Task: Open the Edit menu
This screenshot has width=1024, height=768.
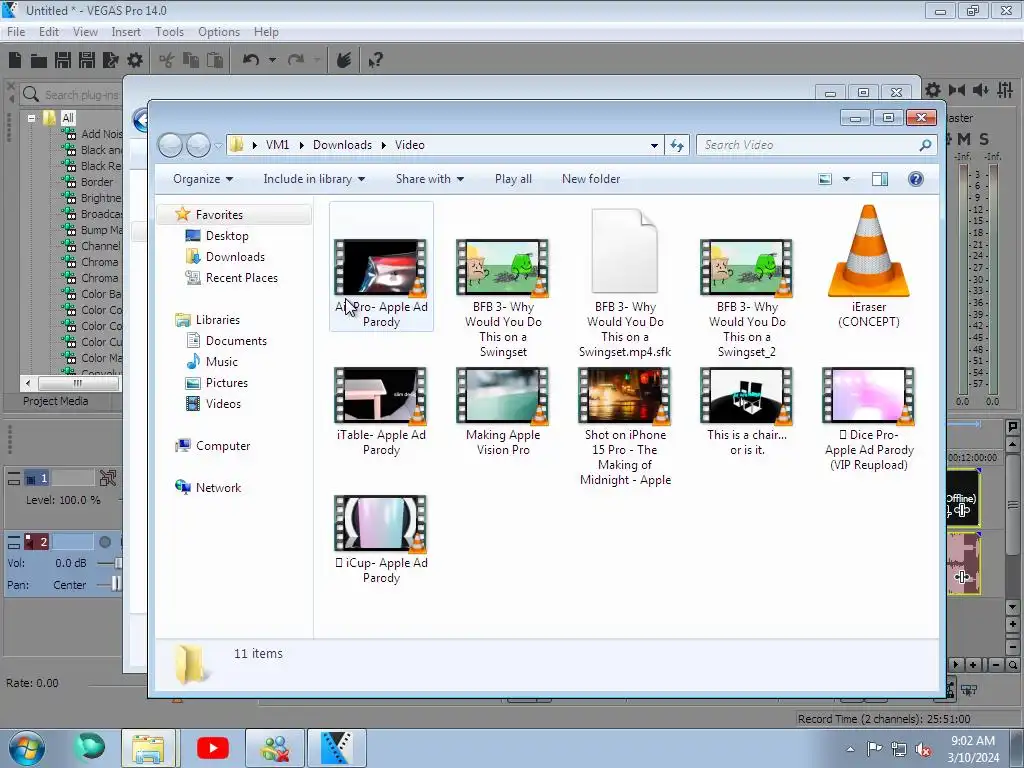Action: [x=49, y=32]
